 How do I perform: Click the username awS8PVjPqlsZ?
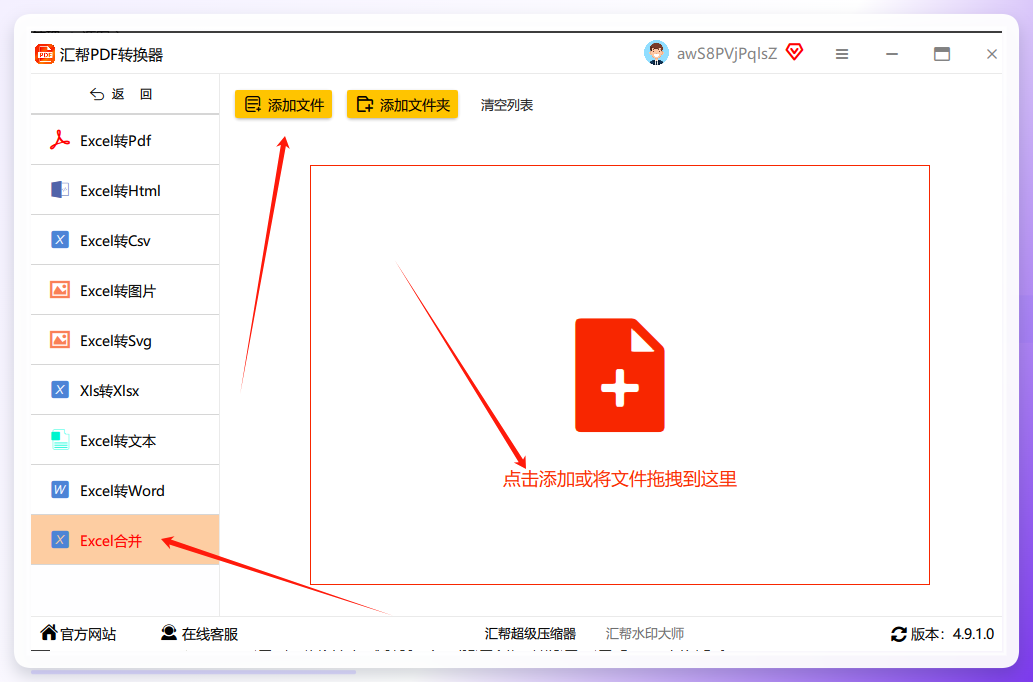click(x=727, y=54)
